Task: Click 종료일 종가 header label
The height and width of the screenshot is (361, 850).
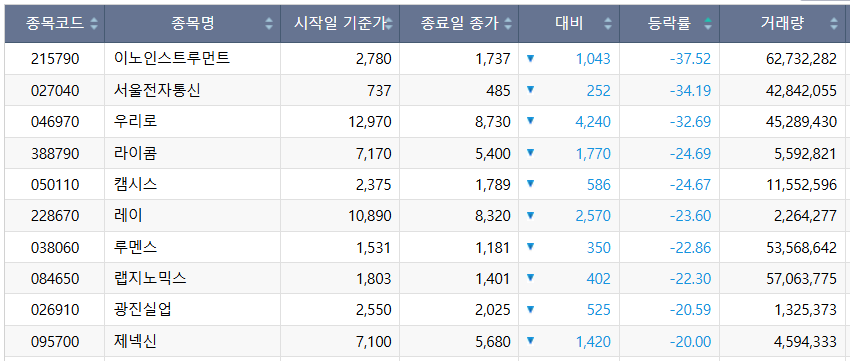Action: [459, 23]
